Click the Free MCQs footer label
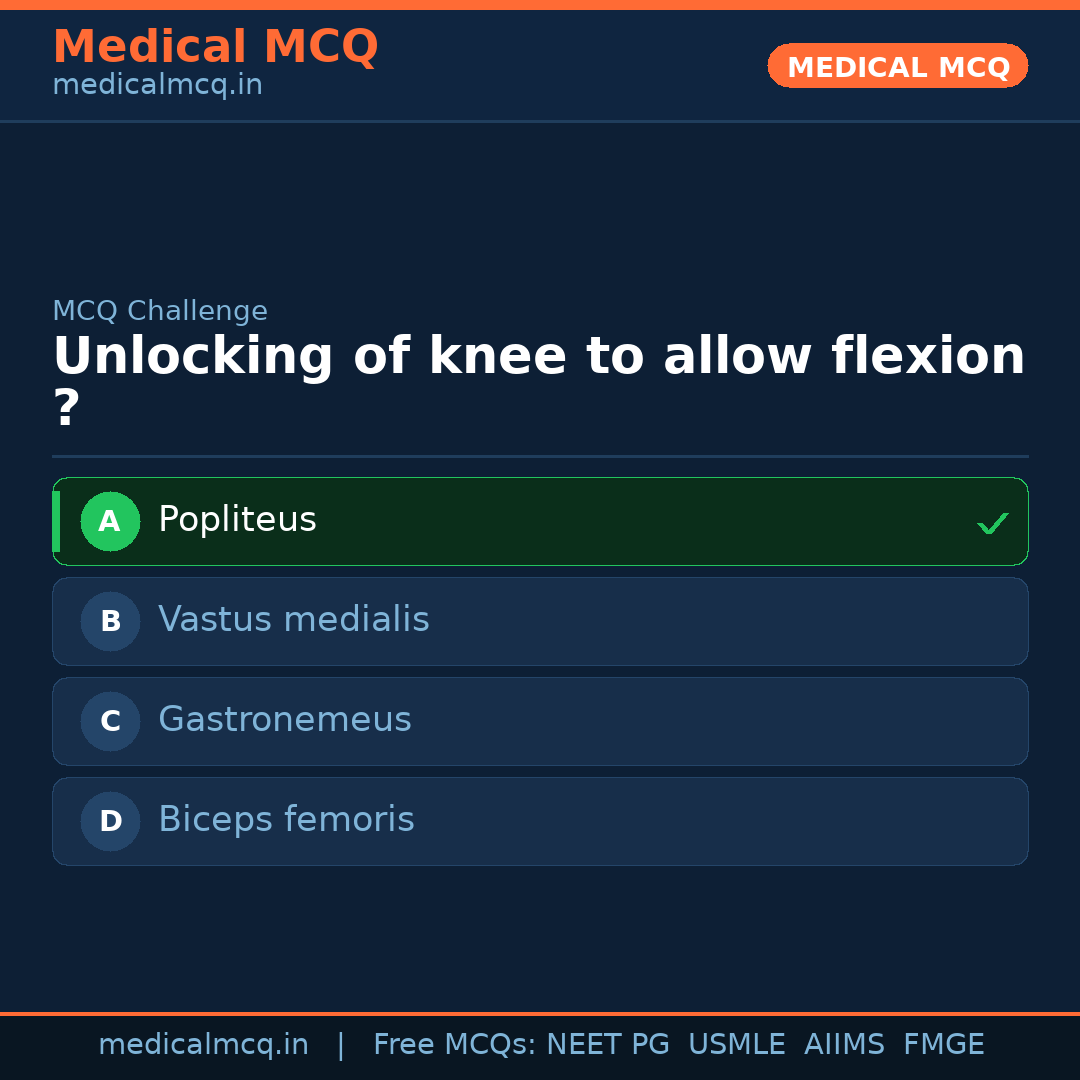This screenshot has width=1080, height=1080. point(454,1045)
